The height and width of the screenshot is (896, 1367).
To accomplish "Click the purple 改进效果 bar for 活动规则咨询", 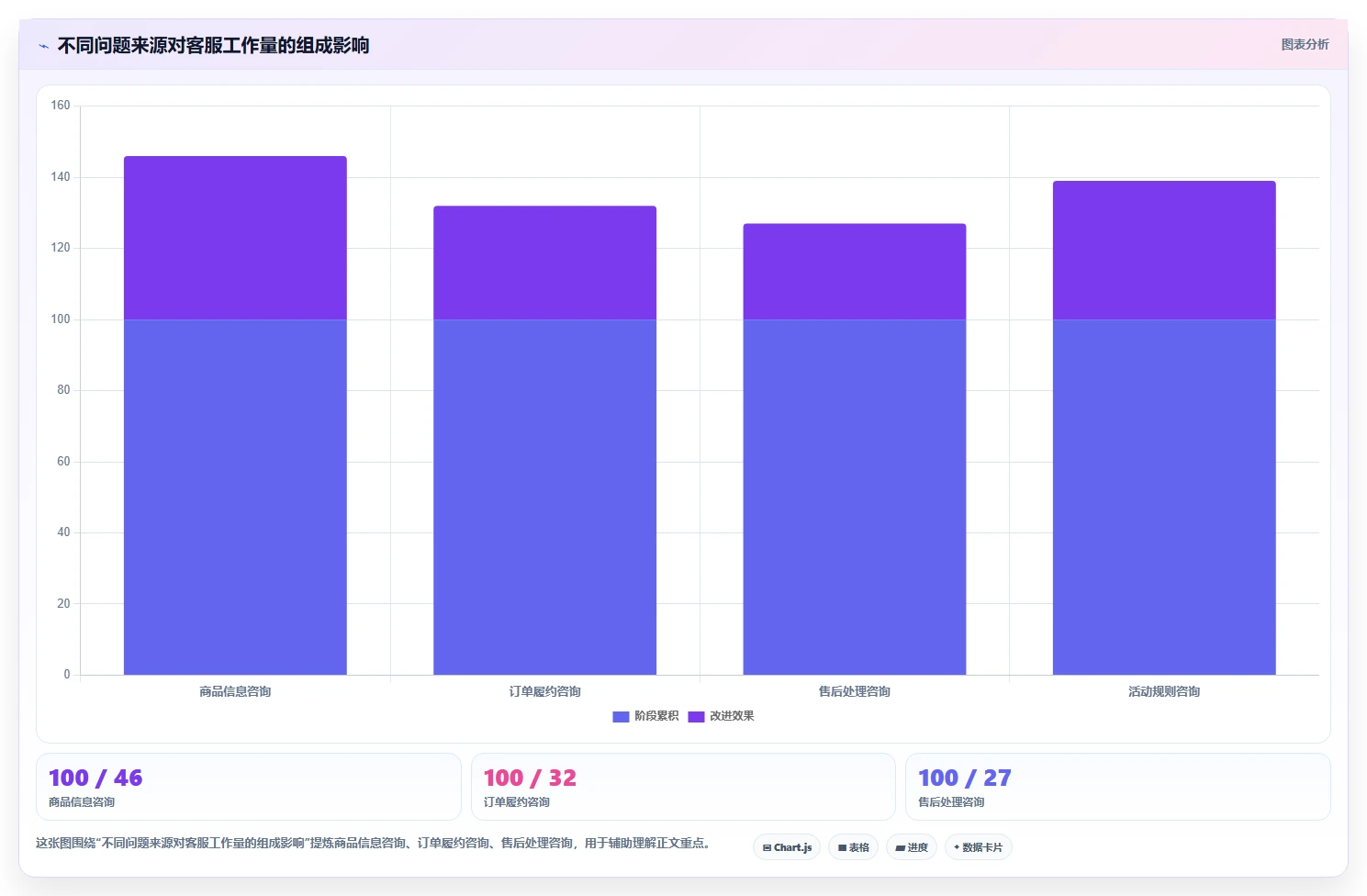I will [x=1164, y=250].
